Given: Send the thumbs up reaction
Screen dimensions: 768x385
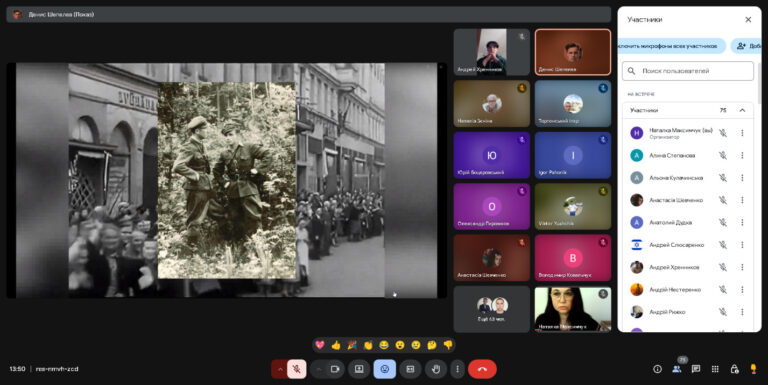Looking at the screenshot, I should (x=336, y=345).
